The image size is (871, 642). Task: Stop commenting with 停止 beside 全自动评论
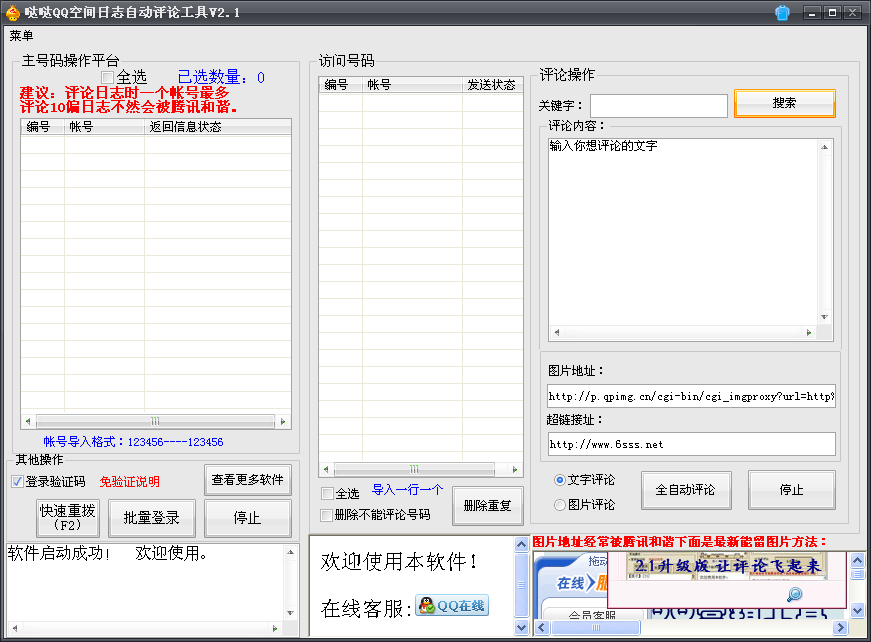coord(792,490)
